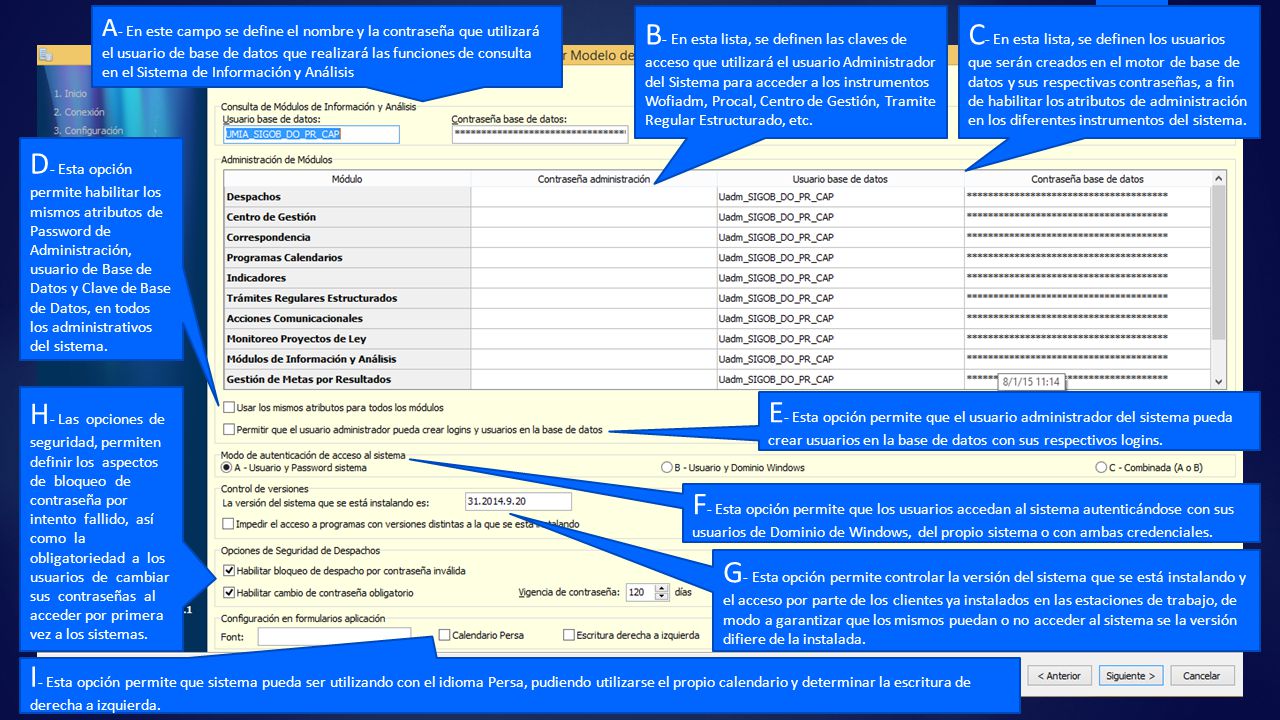This screenshot has width=1280, height=720.
Task: Click the database user cell in Programas Calendarios row
Action: [841, 258]
